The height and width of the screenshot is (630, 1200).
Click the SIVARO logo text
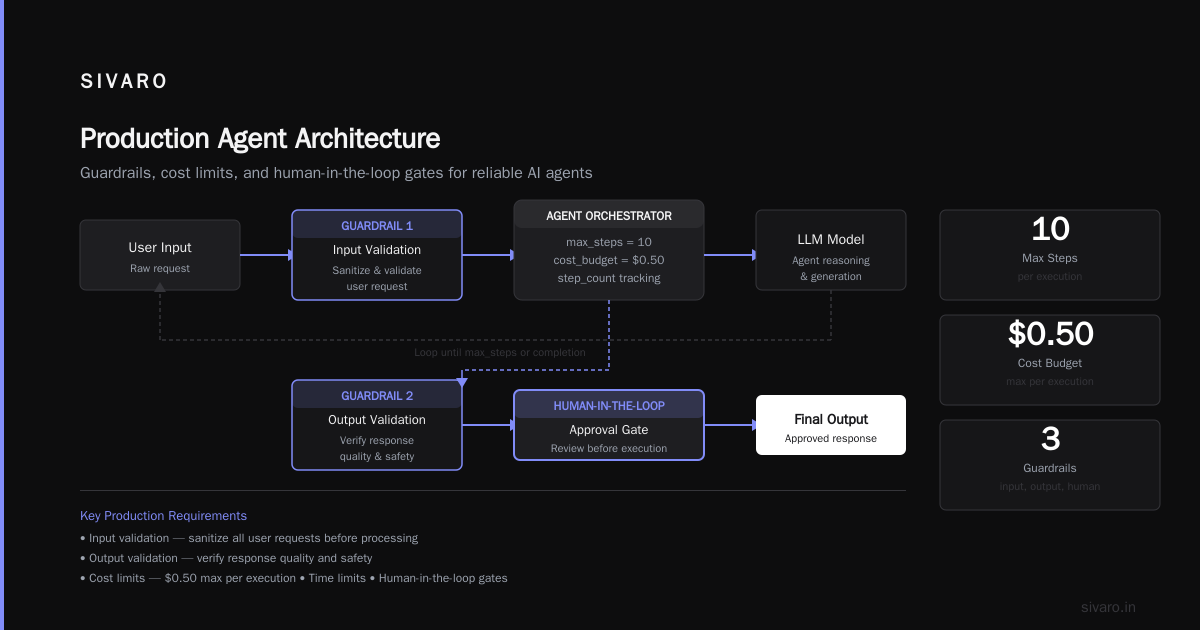(x=124, y=82)
